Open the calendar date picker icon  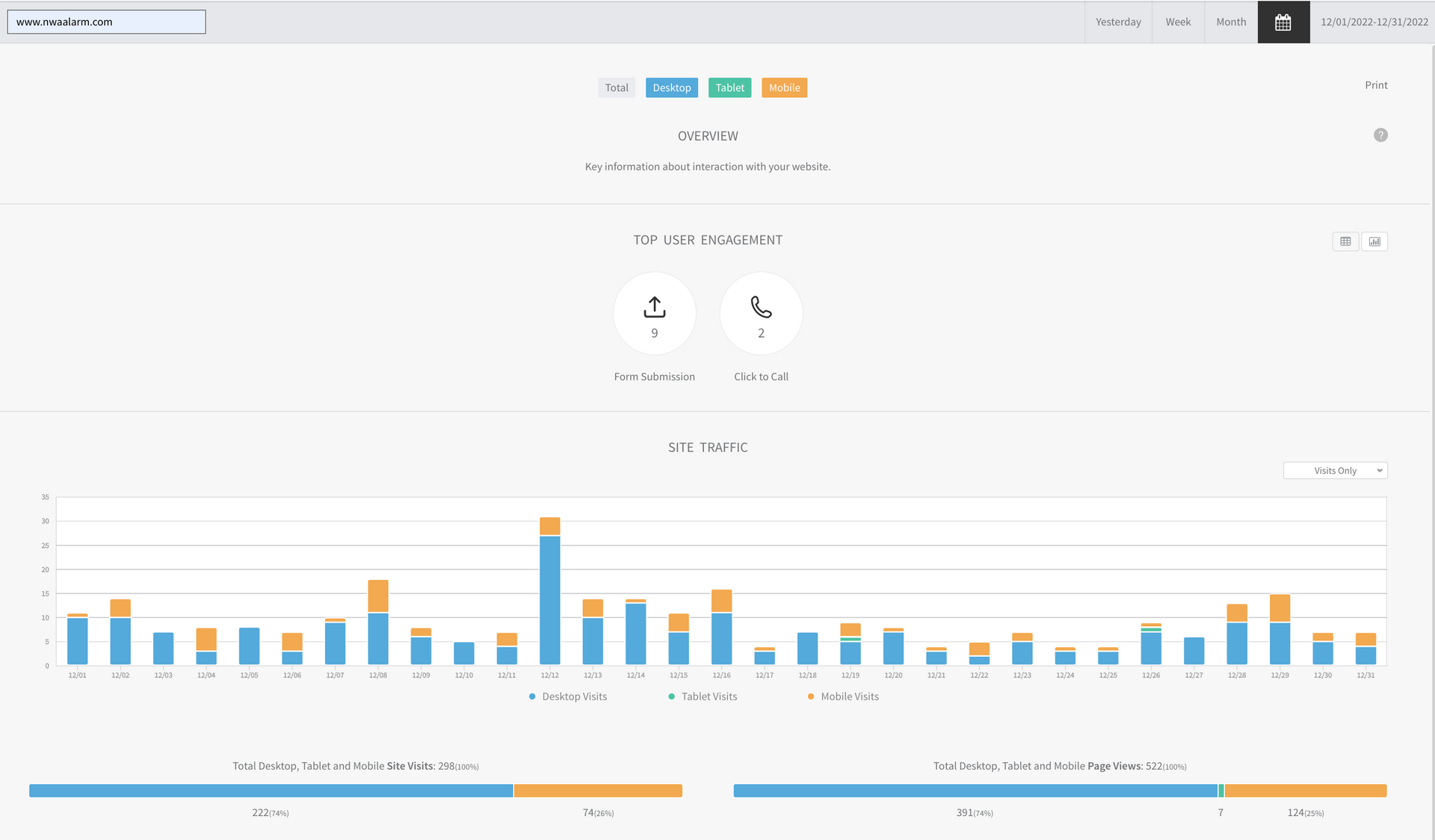point(1283,22)
